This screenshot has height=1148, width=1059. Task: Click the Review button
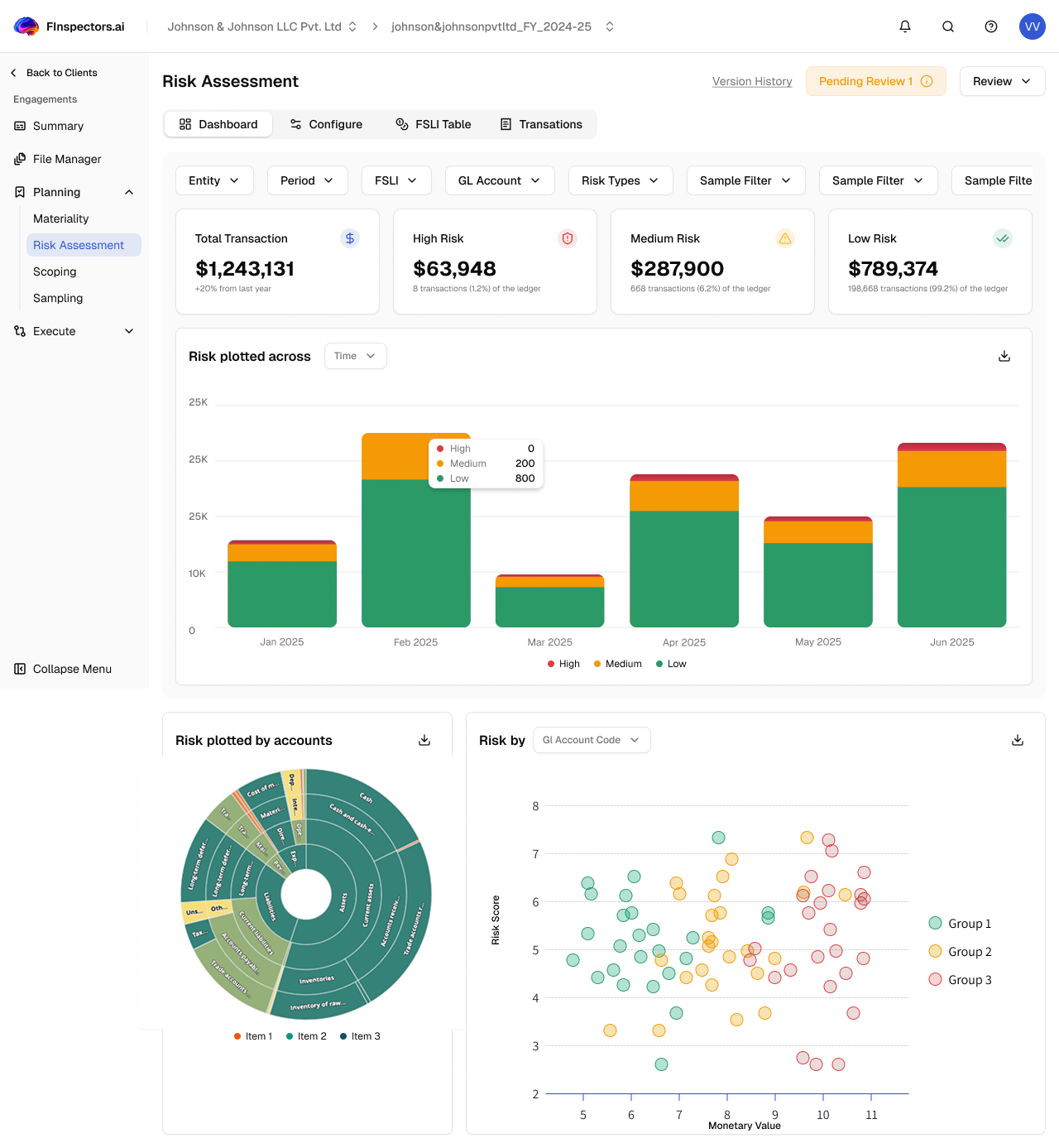(1002, 81)
